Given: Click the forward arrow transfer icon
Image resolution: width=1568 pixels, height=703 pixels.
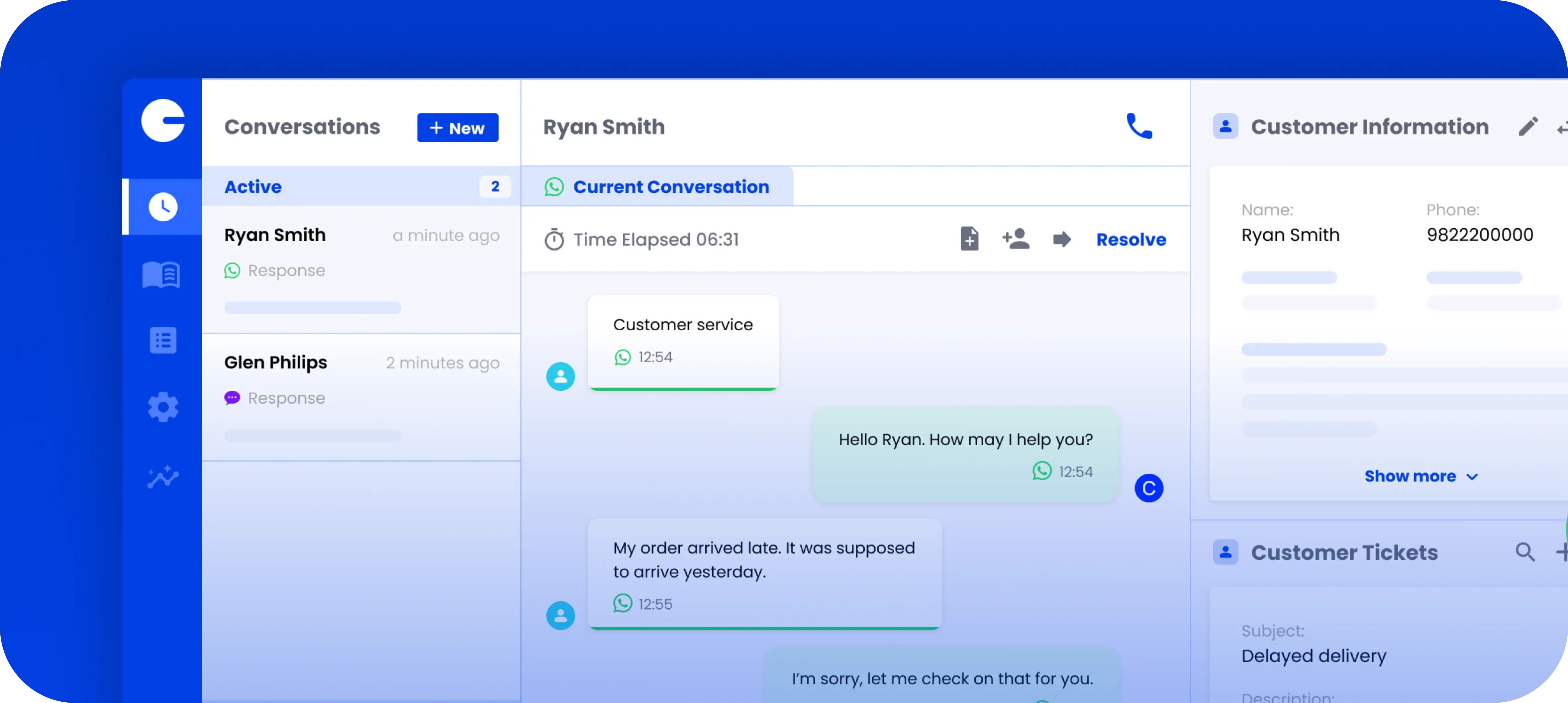Looking at the screenshot, I should (x=1062, y=239).
